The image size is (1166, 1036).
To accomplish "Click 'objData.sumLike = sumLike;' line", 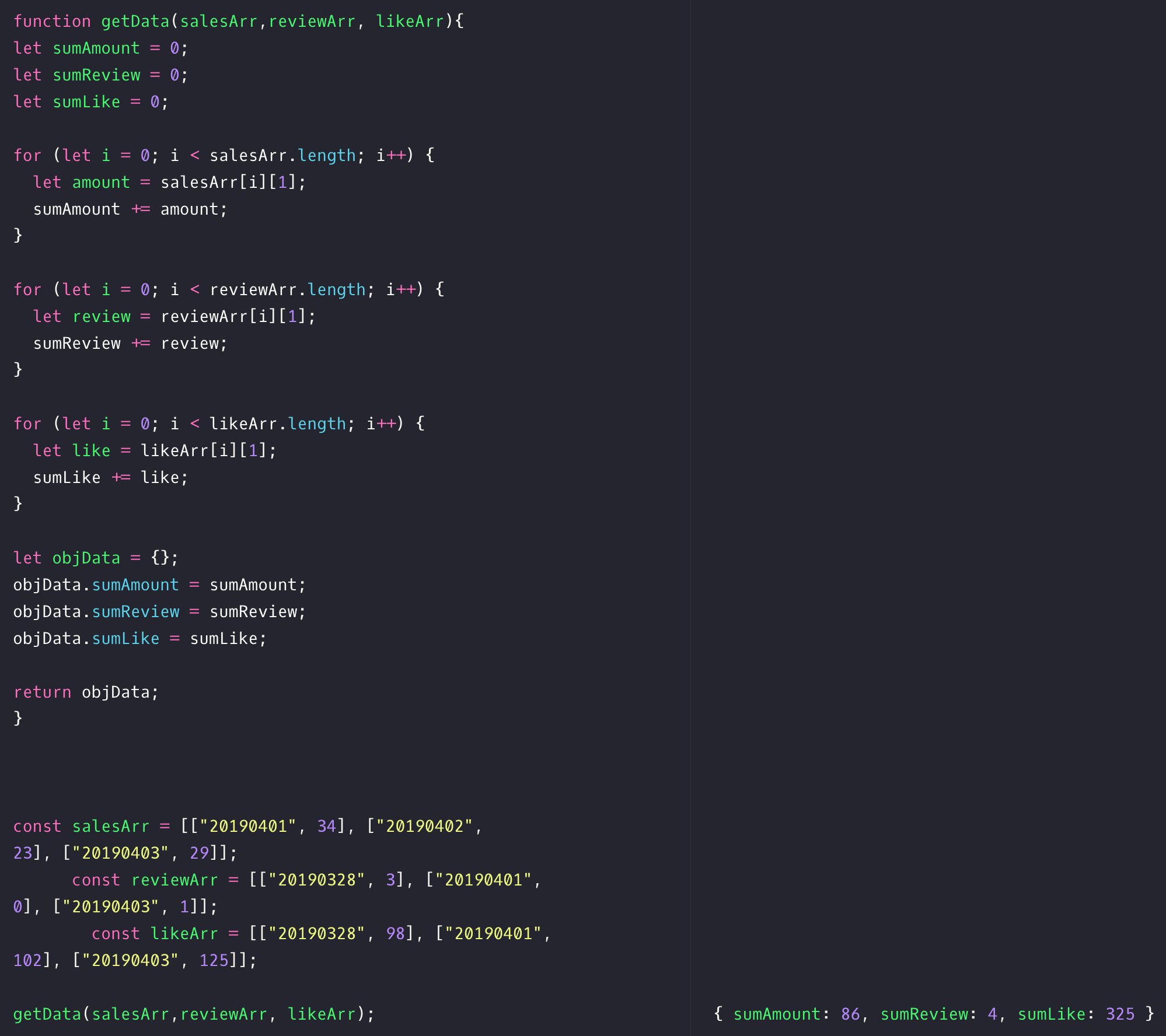I will (x=140, y=639).
